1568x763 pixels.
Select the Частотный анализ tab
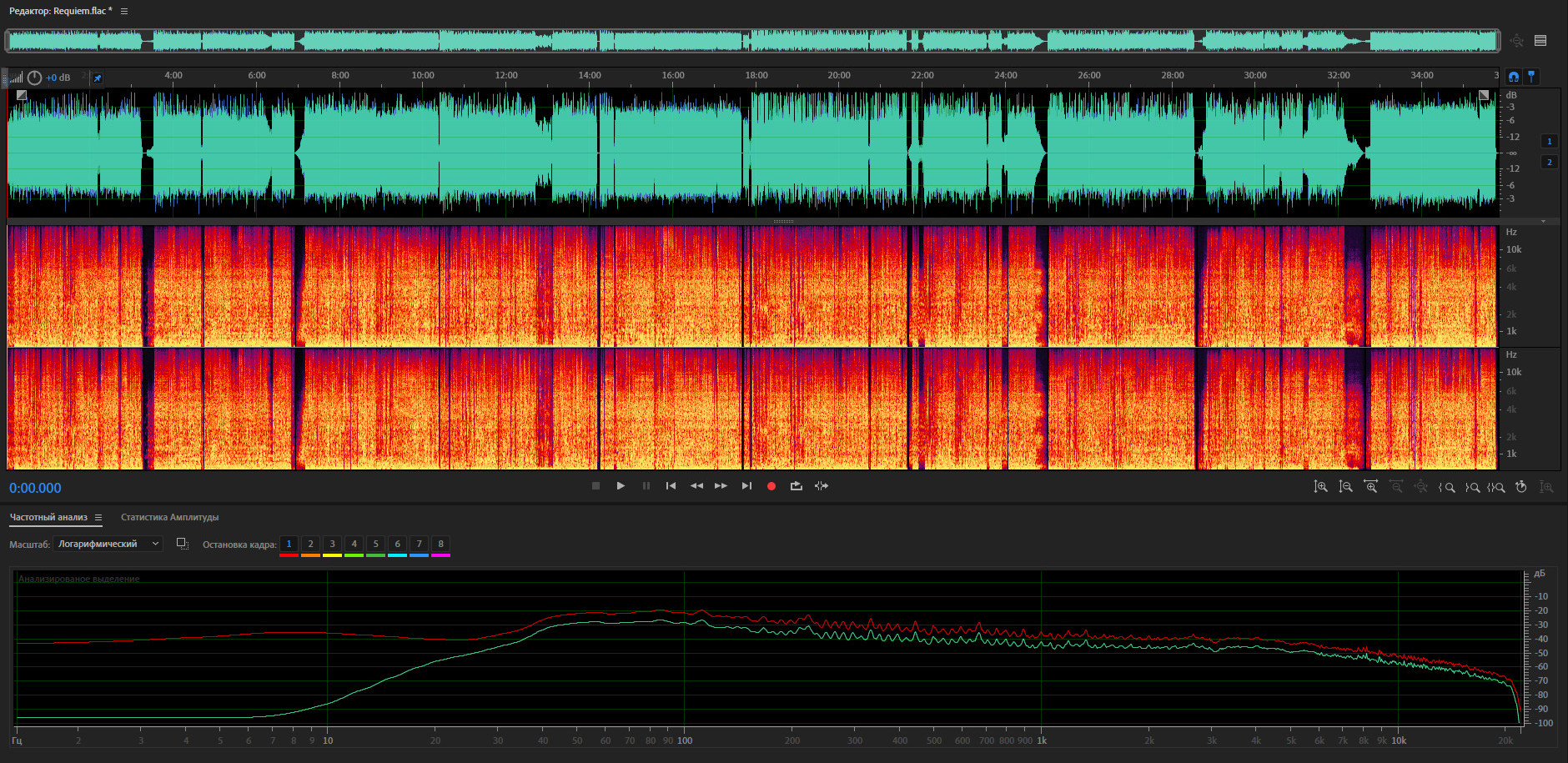click(48, 518)
